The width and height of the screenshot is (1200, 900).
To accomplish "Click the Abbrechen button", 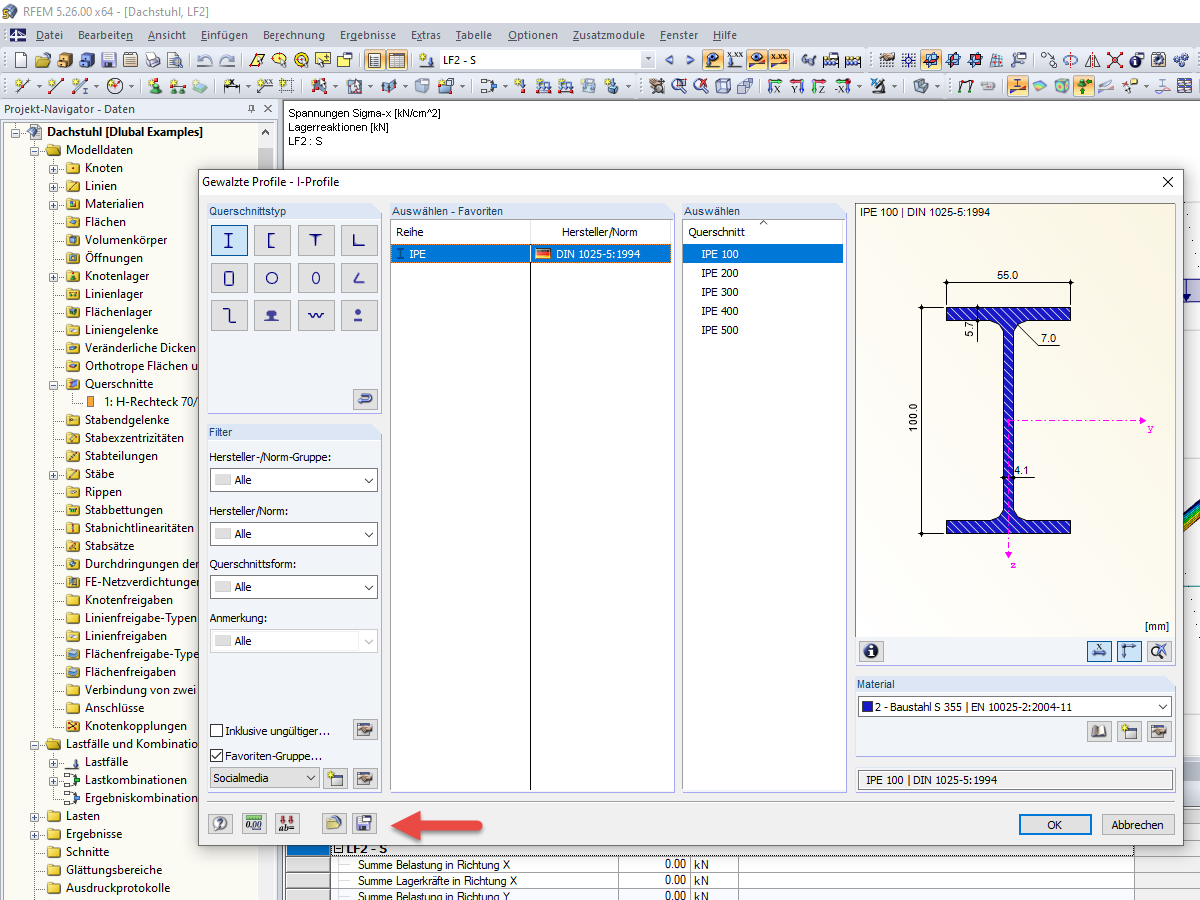I will 1138,825.
